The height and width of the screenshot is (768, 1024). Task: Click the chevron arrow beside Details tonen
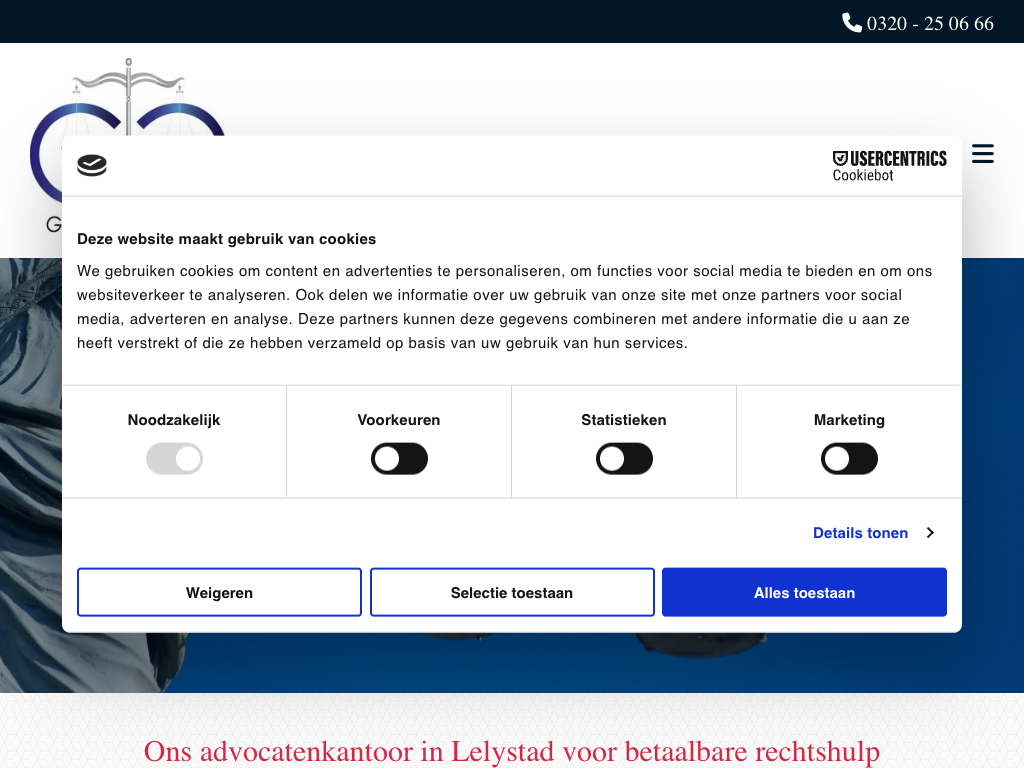pos(930,533)
